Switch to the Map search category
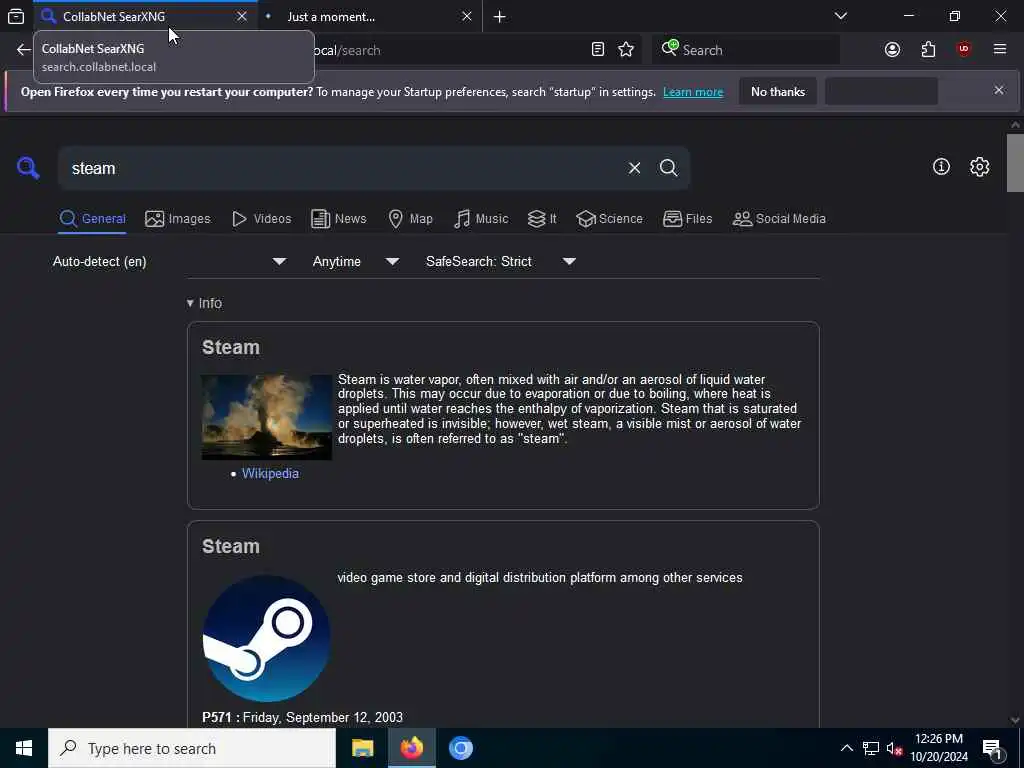 [x=410, y=219]
